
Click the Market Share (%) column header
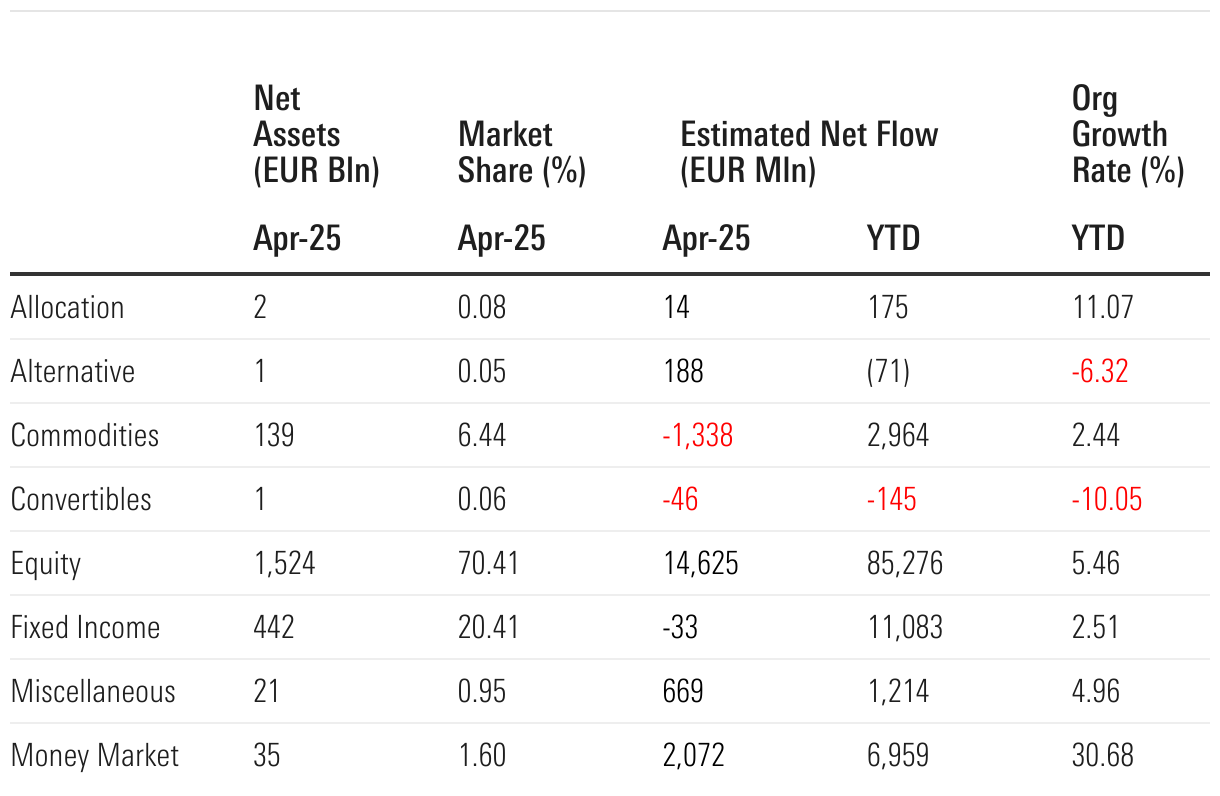521,152
